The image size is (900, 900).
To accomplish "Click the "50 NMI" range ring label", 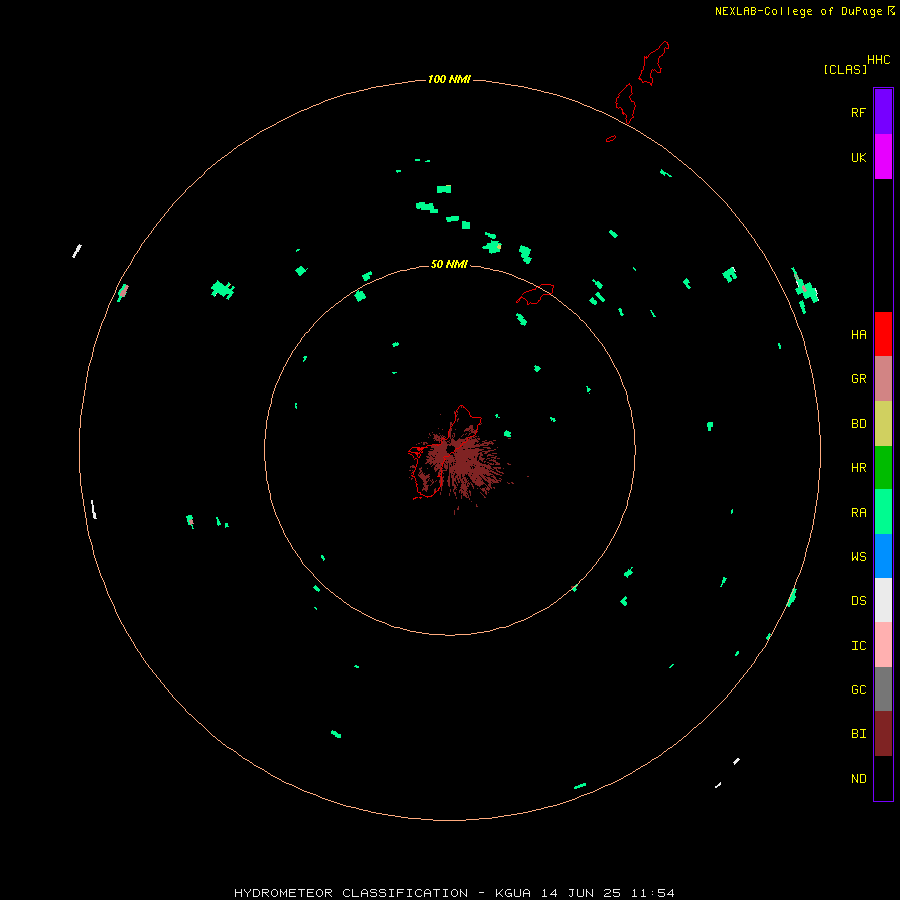I will (x=449, y=264).
